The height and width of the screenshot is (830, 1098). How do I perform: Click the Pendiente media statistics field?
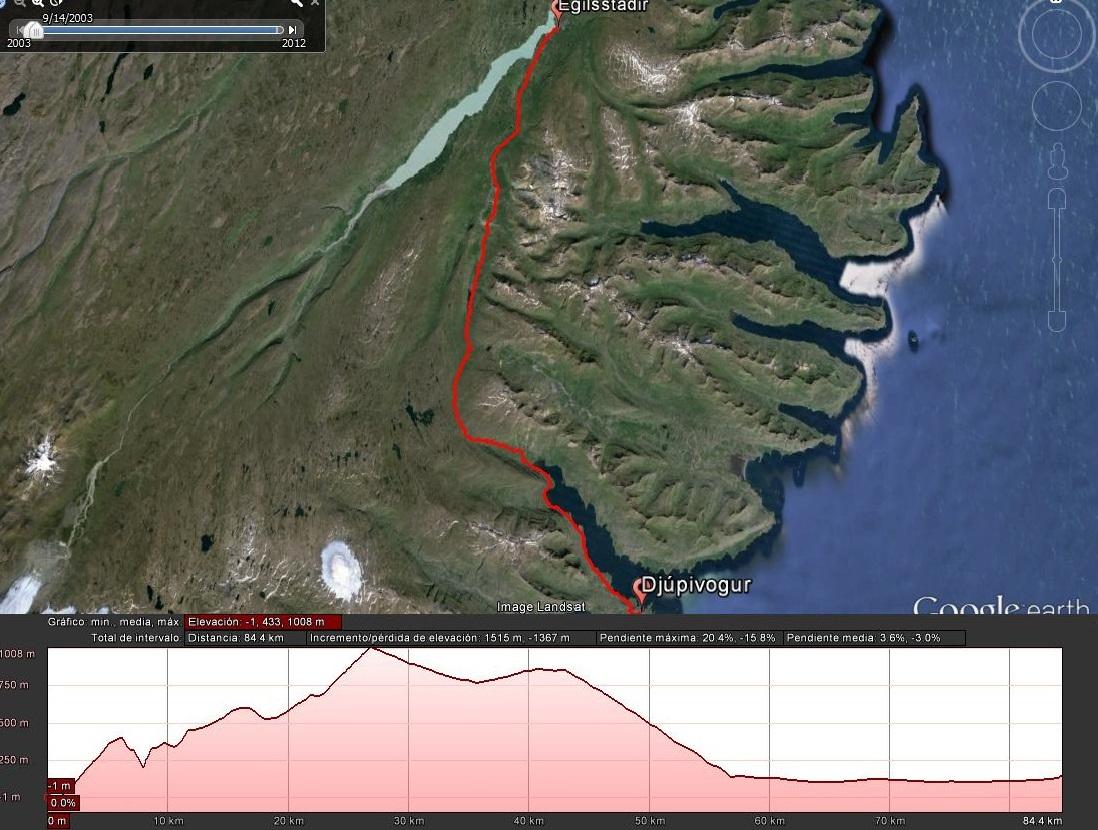coord(874,638)
